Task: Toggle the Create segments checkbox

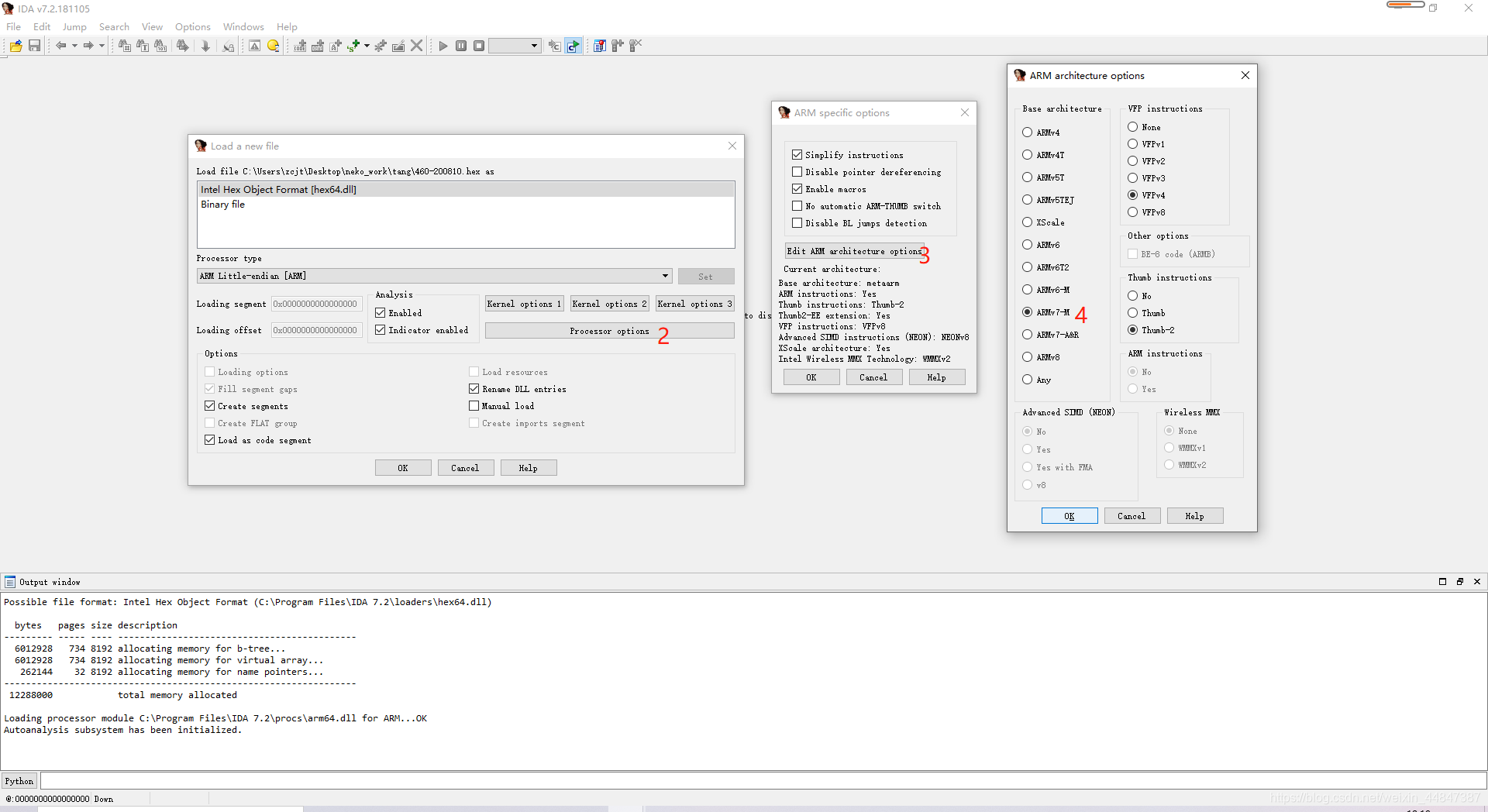Action: pos(209,406)
